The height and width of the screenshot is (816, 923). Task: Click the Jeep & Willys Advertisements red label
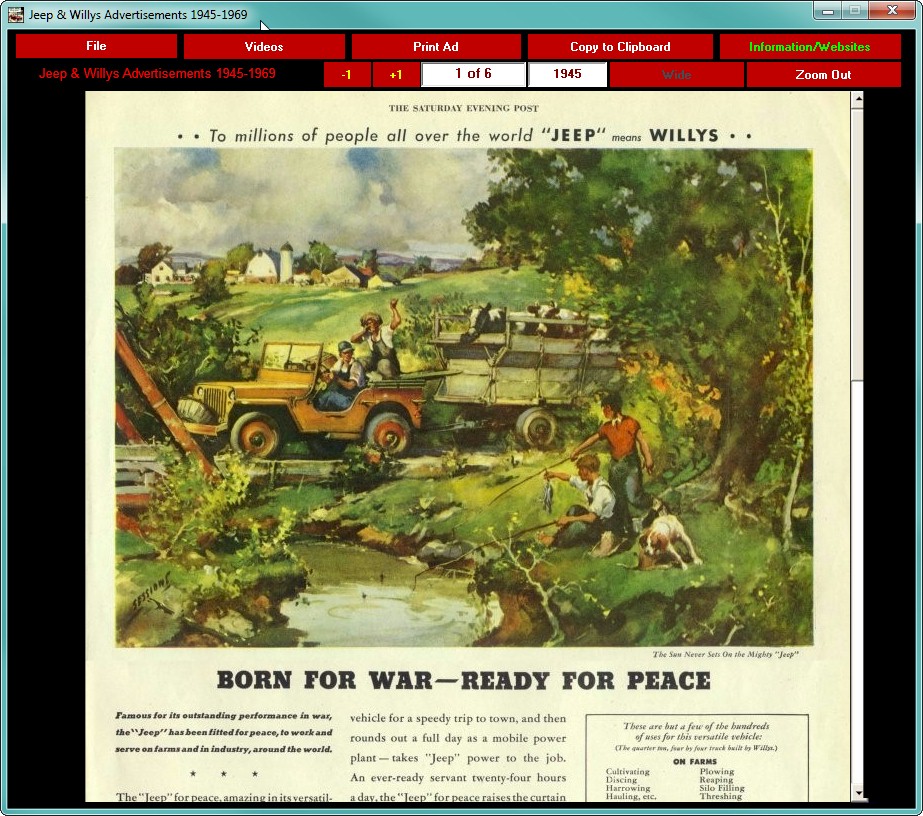157,74
